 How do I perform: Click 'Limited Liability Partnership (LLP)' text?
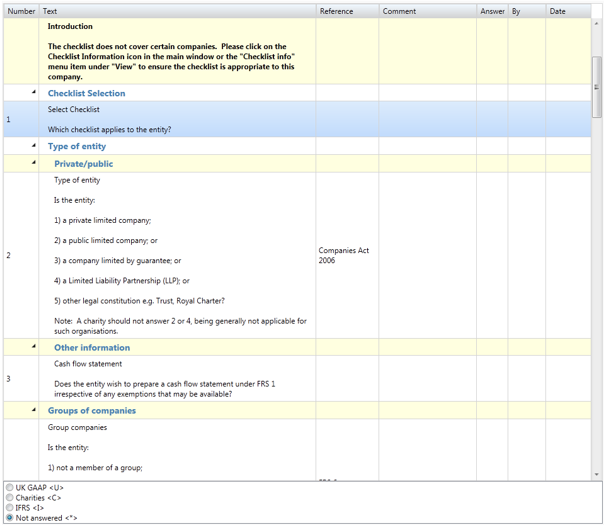click(124, 281)
